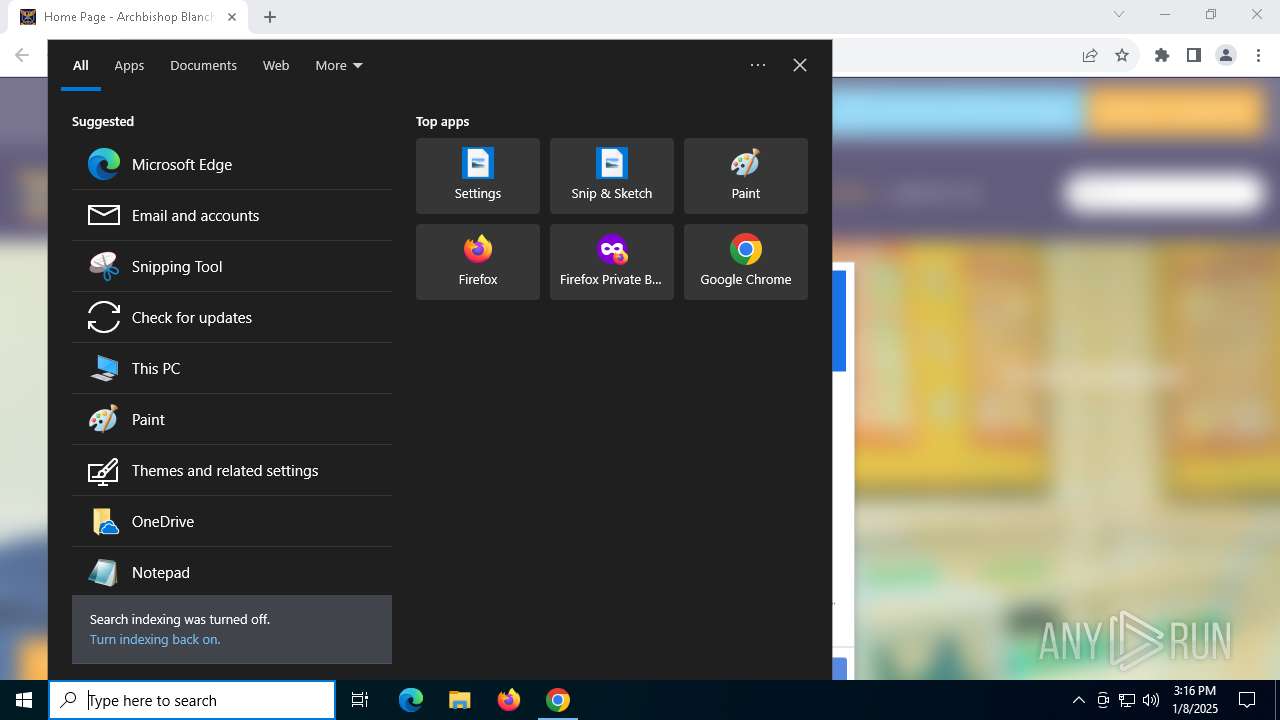Toggle Chrome side panel
This screenshot has height=720, width=1280.
point(1194,56)
